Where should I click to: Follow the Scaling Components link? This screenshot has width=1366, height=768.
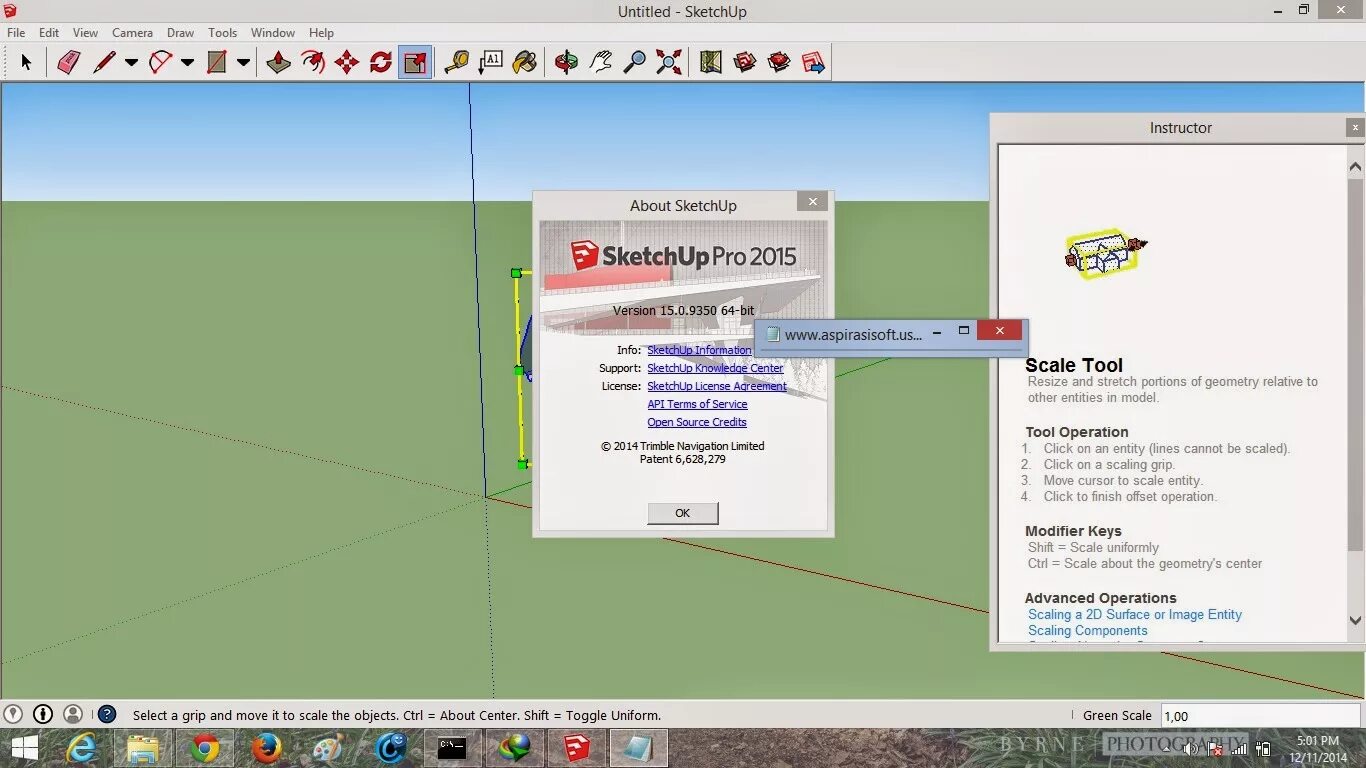pyautogui.click(x=1087, y=630)
